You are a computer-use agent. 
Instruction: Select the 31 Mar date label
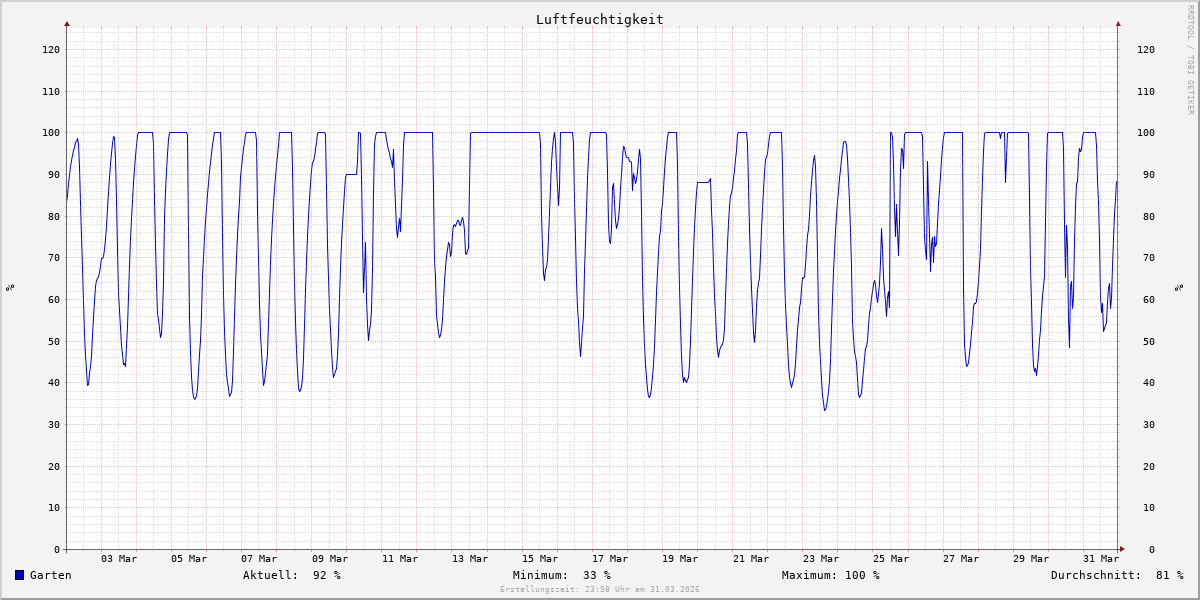coord(1101,559)
